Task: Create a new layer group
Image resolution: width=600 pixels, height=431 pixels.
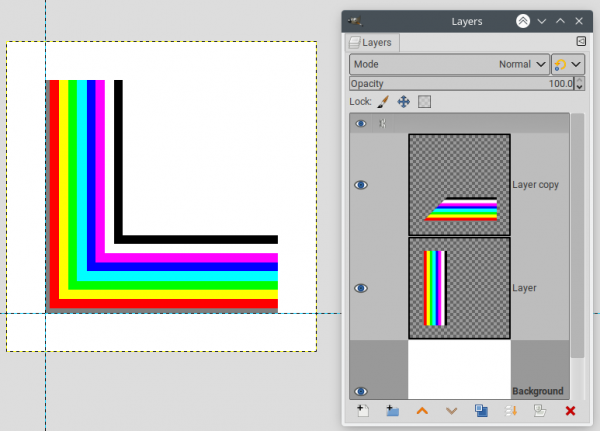Action: [x=392, y=411]
